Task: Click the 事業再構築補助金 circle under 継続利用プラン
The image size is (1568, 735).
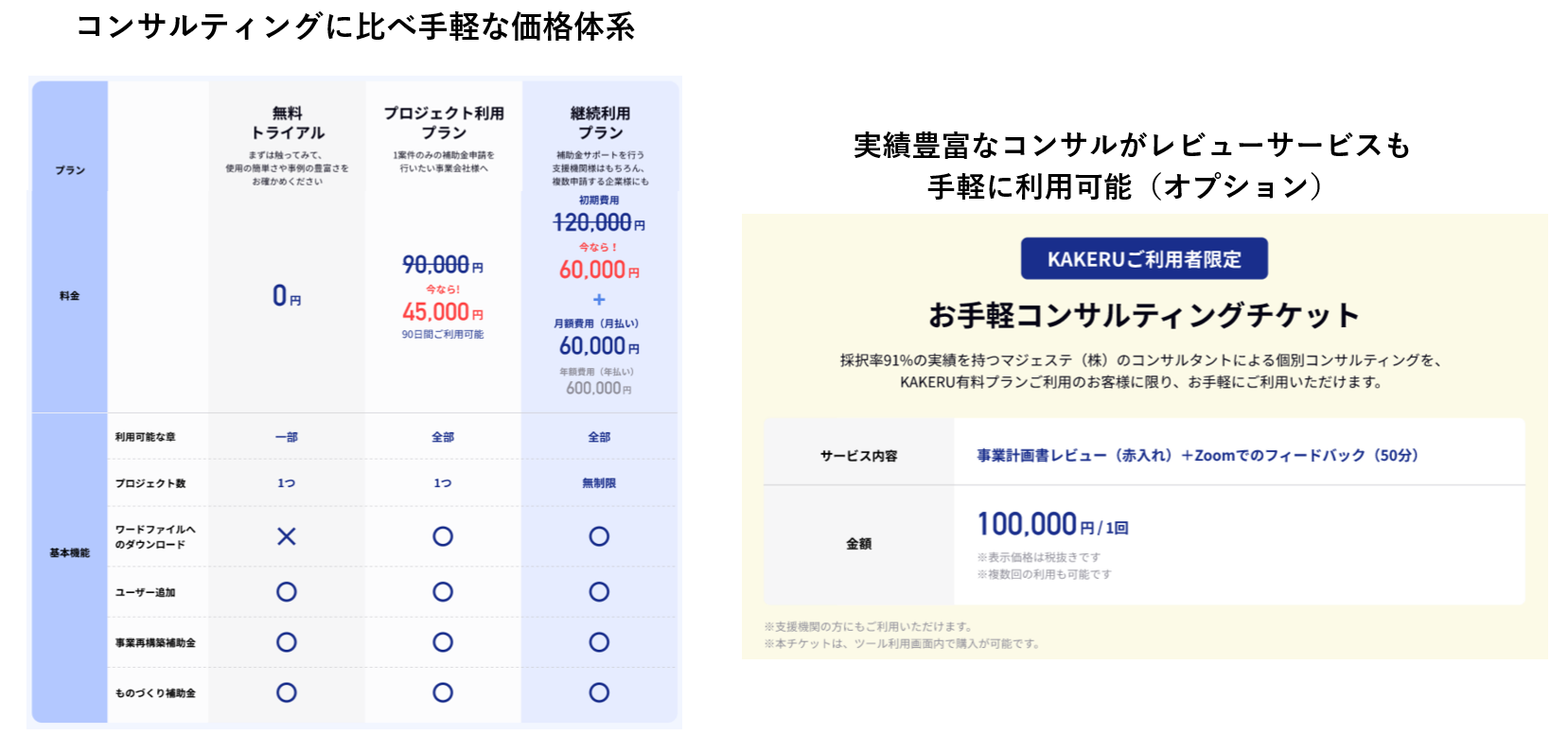Action: point(599,642)
